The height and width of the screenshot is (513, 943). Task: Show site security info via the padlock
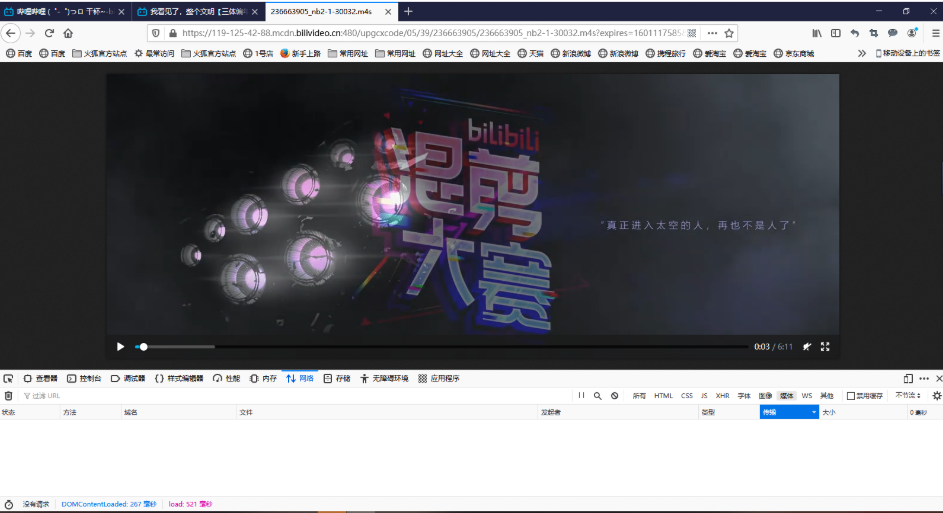173,33
